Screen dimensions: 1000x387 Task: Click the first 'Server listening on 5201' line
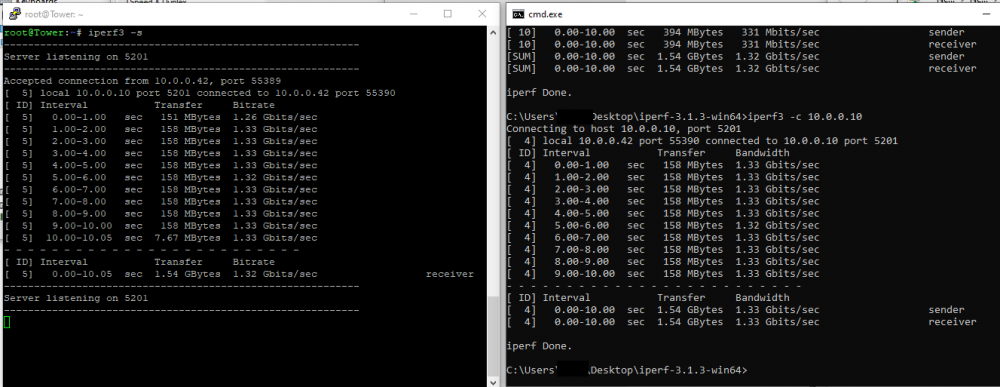(76, 57)
